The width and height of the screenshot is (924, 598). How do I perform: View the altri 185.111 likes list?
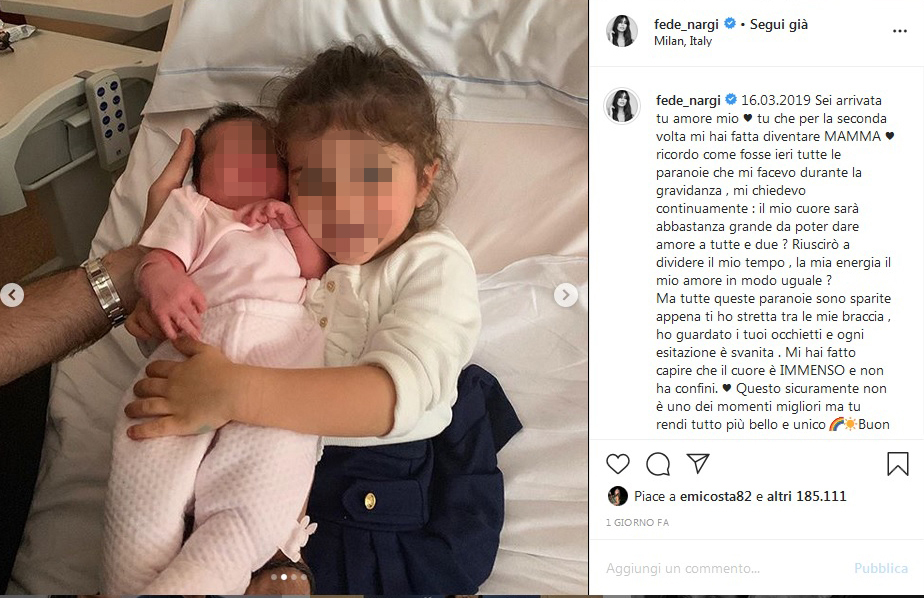[x=806, y=496]
